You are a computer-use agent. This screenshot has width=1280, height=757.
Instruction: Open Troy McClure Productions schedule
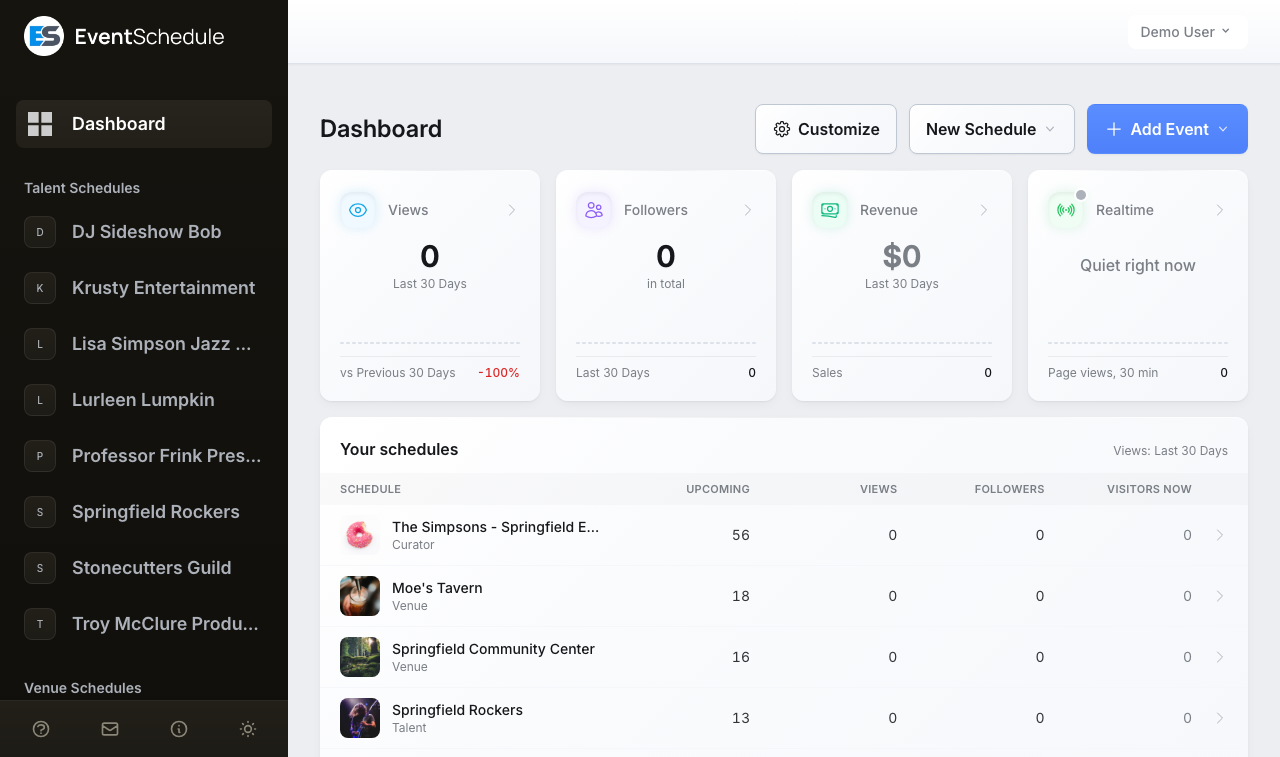144,624
